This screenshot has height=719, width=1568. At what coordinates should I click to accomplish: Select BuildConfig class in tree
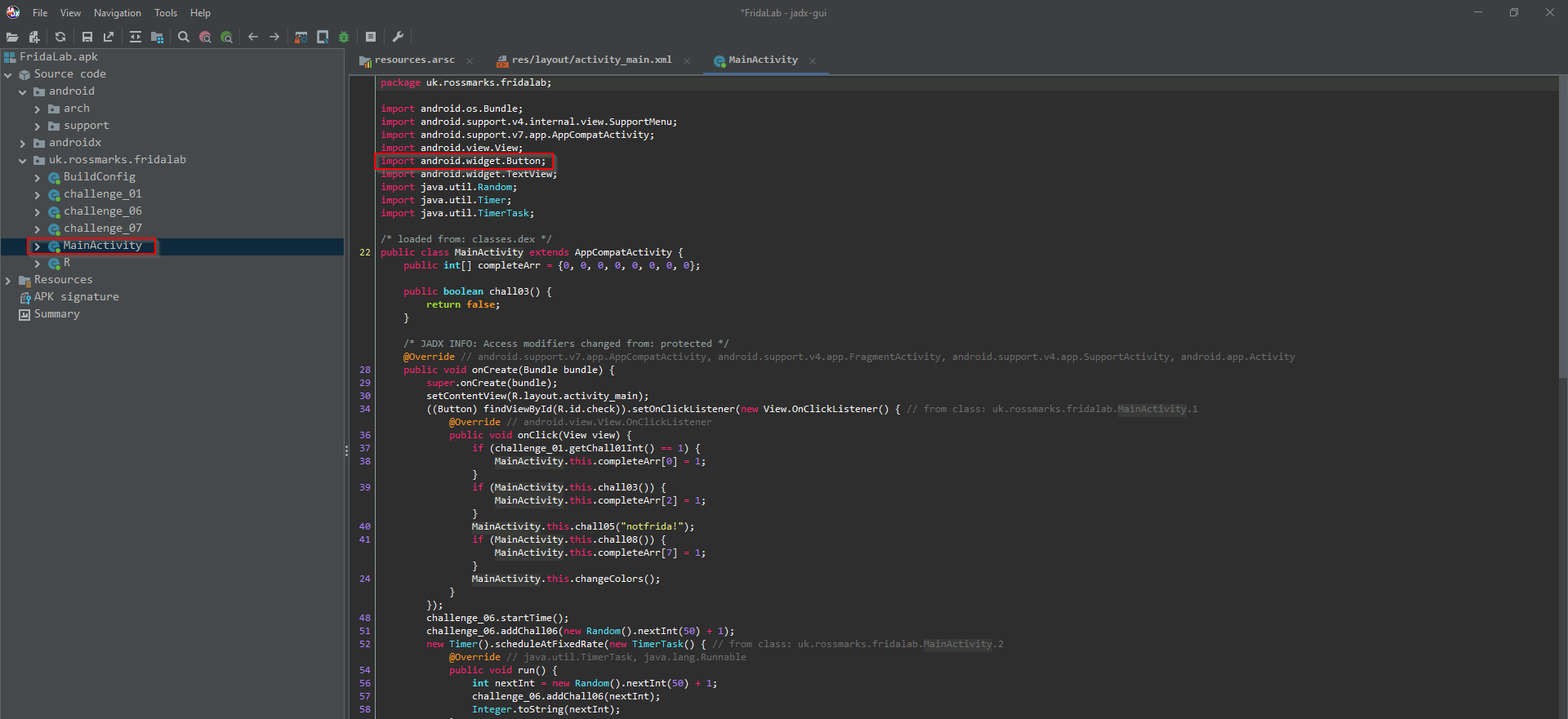pyautogui.click(x=100, y=177)
